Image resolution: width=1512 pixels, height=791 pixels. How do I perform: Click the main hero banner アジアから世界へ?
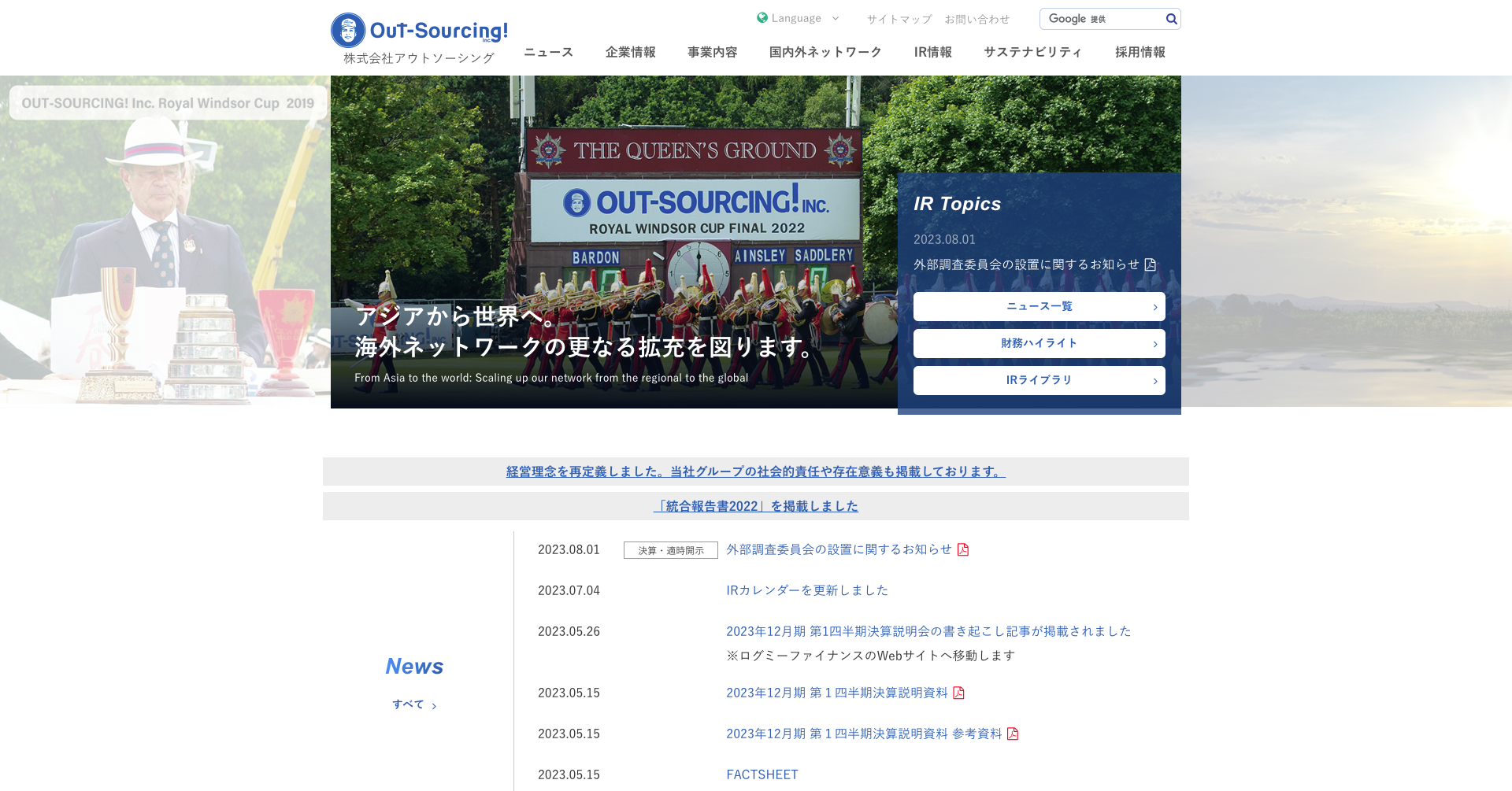614,242
